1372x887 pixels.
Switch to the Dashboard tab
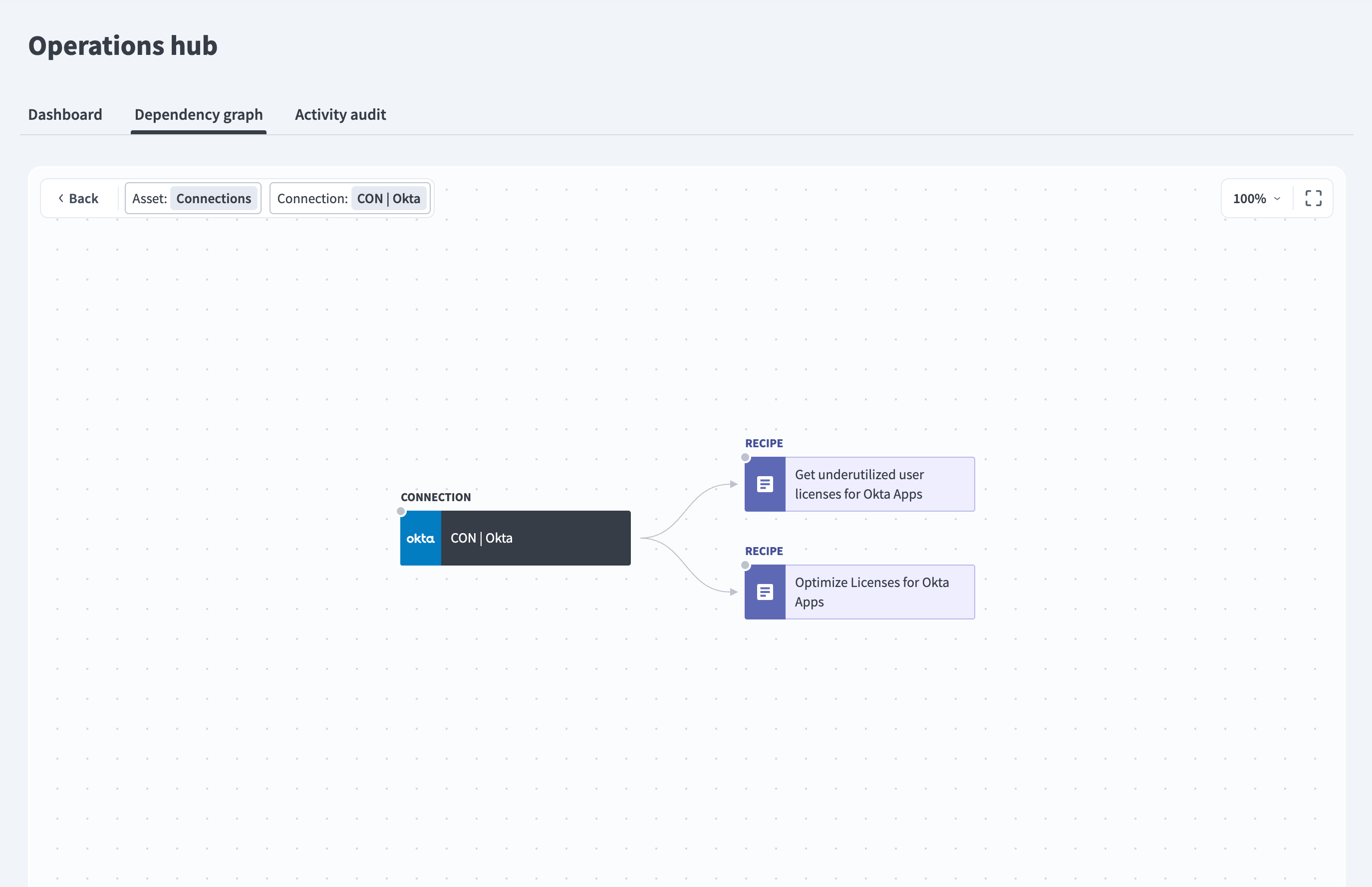[x=65, y=115]
